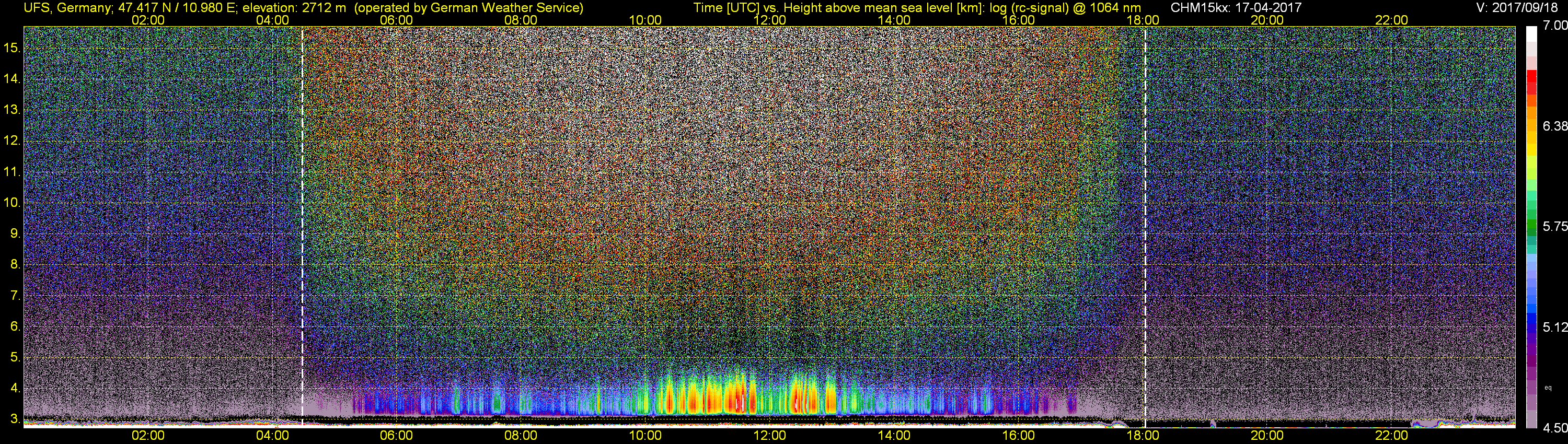
Task: Select the 12:00 tick label on the bottom axis
Action: click(770, 436)
